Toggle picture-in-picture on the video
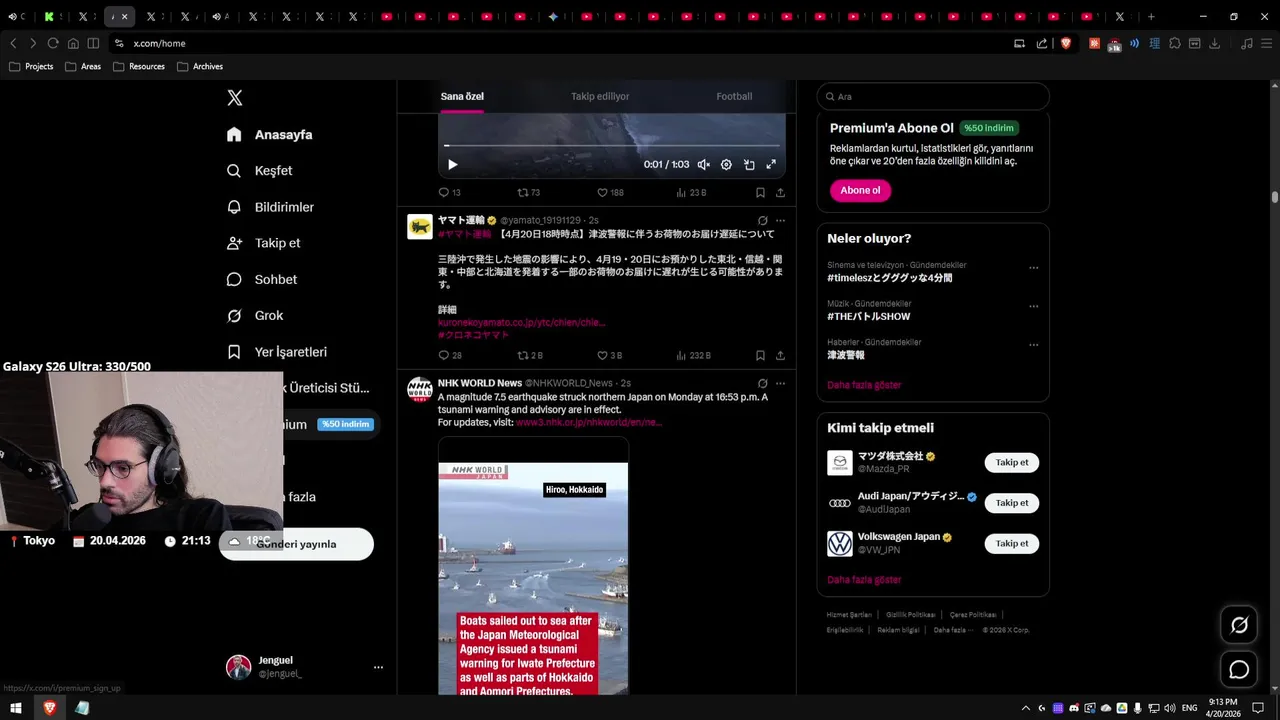 point(749,165)
